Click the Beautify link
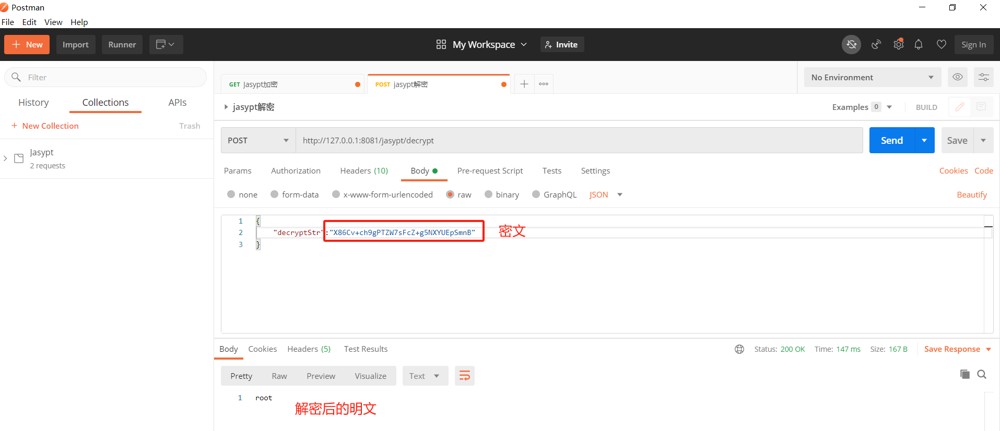Screen dimensions: 1000x431 (x=971, y=194)
